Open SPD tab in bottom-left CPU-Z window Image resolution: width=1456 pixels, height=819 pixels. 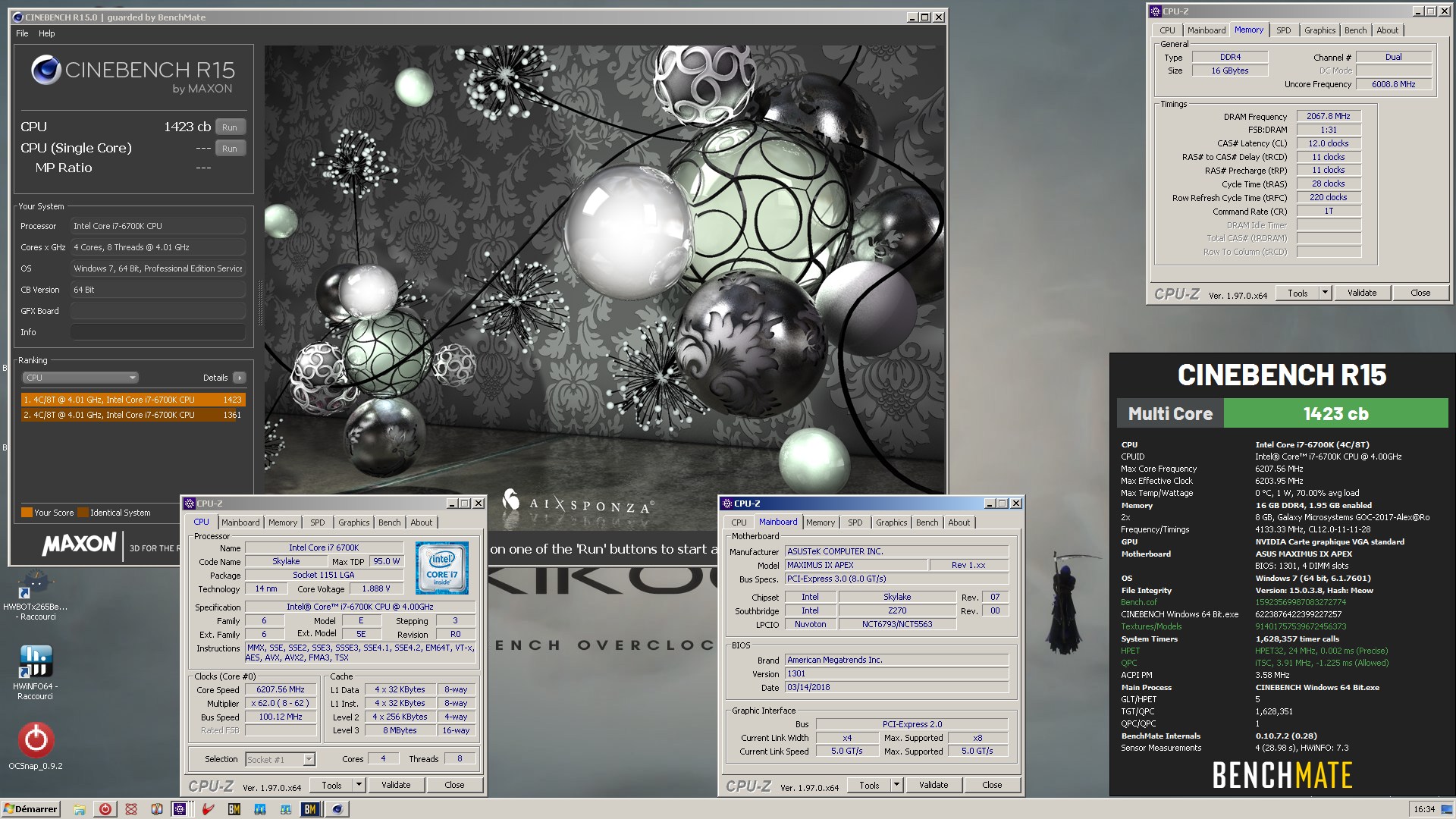pyautogui.click(x=318, y=522)
